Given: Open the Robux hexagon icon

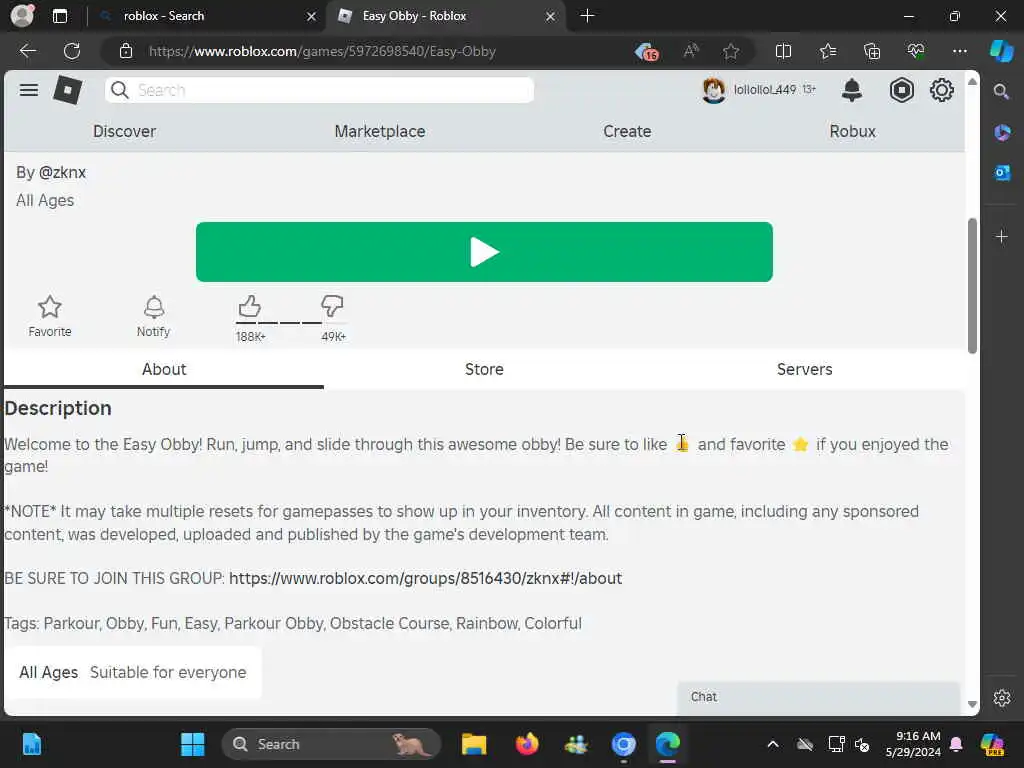Looking at the screenshot, I should pyautogui.click(x=901, y=90).
